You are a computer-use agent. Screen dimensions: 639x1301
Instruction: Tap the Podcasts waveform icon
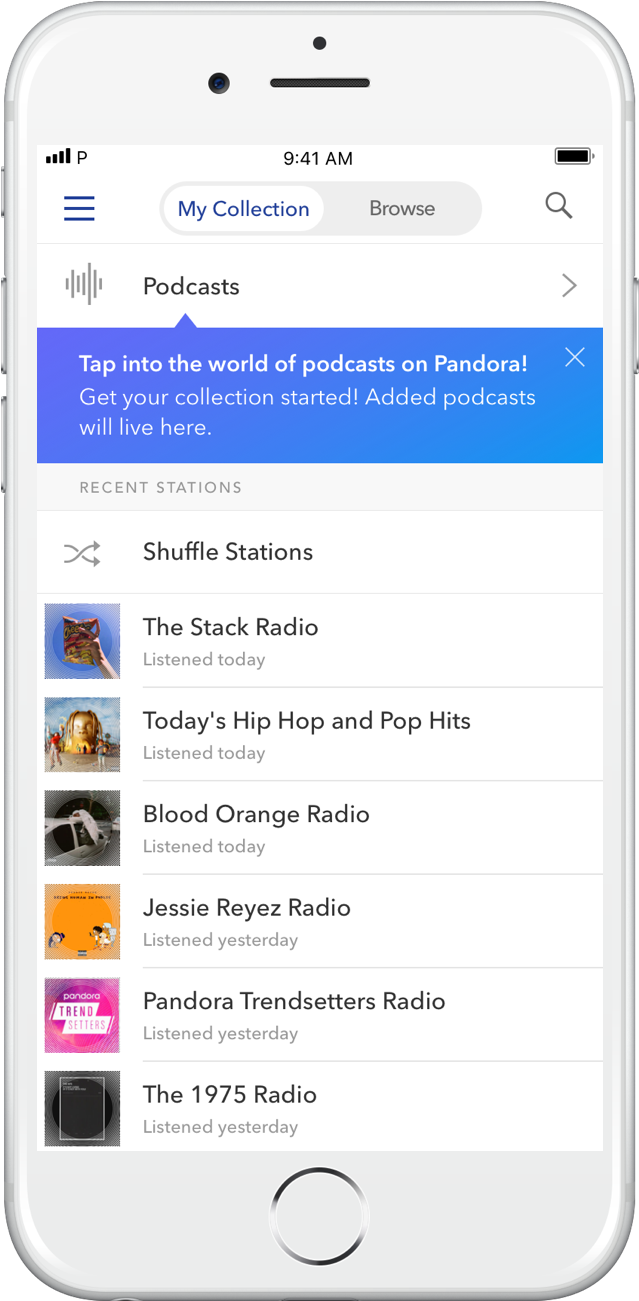coord(84,285)
